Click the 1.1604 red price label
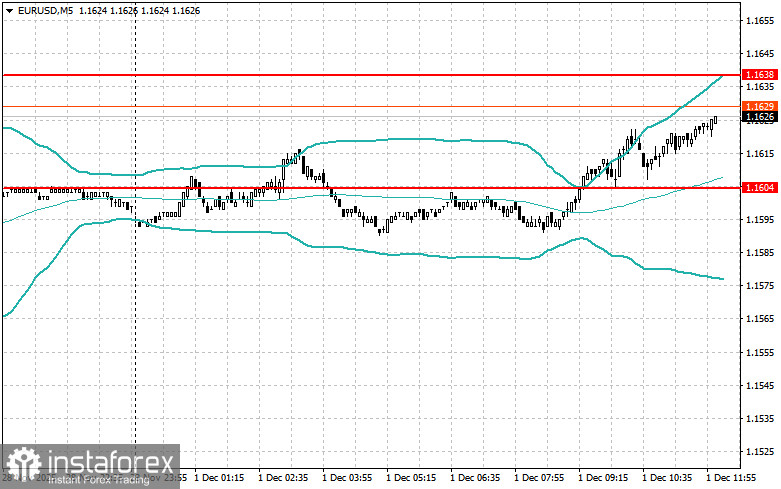This screenshot has height=489, width=781. (760, 188)
